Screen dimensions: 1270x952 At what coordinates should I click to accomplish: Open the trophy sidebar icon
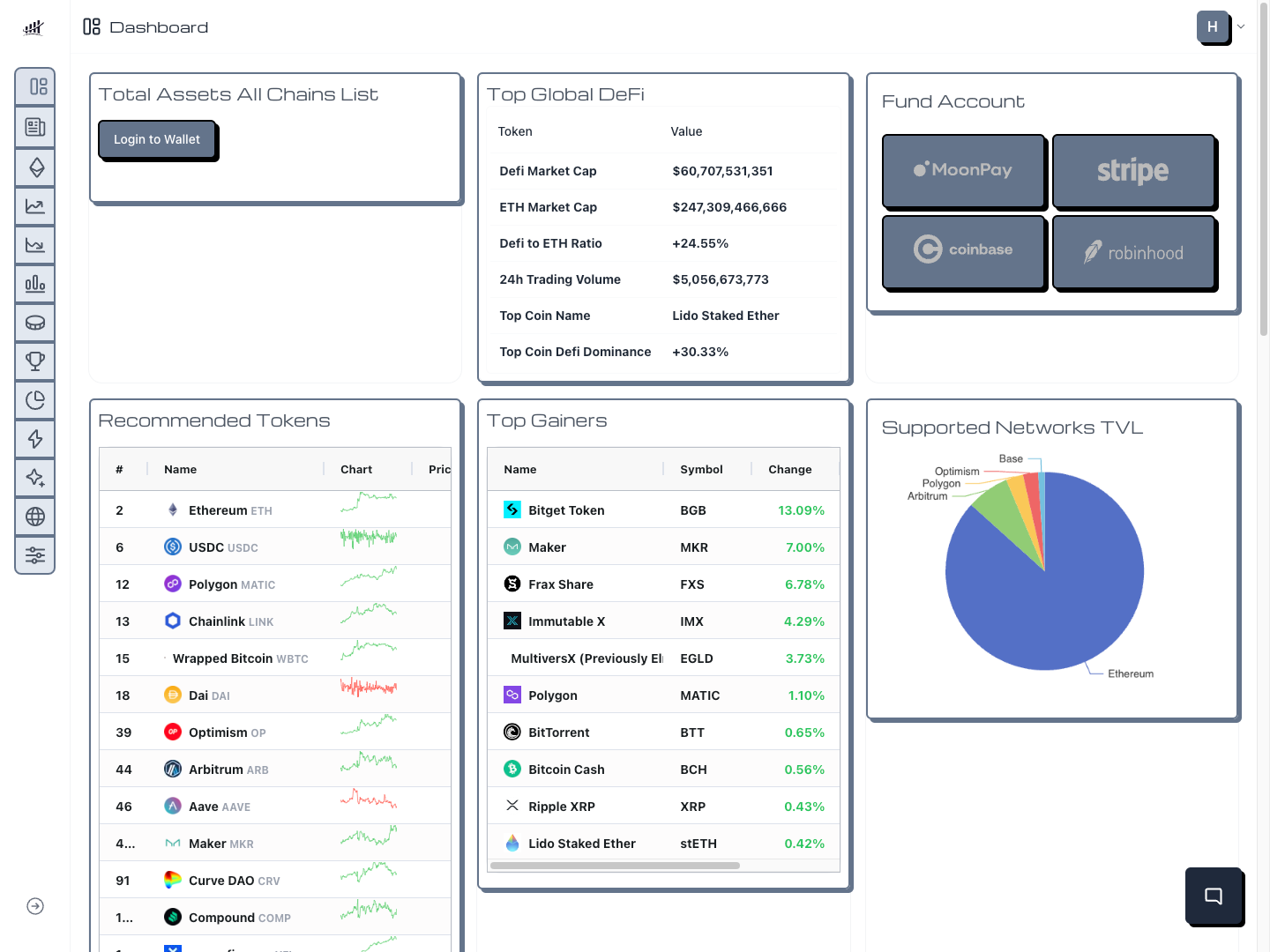tap(35, 361)
